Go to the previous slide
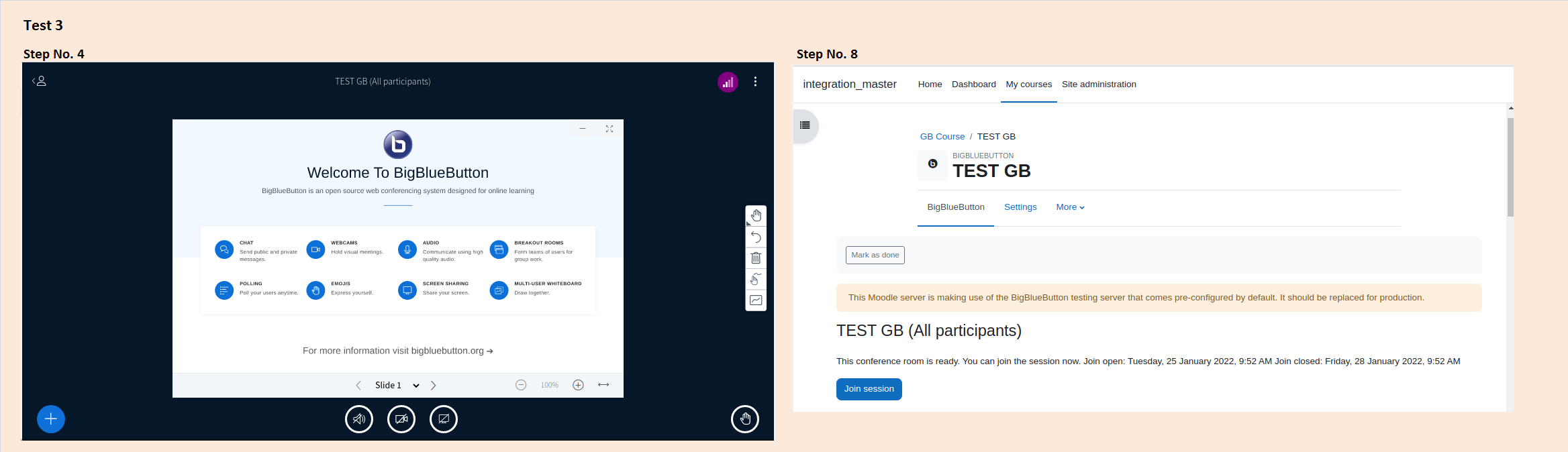 coord(358,385)
